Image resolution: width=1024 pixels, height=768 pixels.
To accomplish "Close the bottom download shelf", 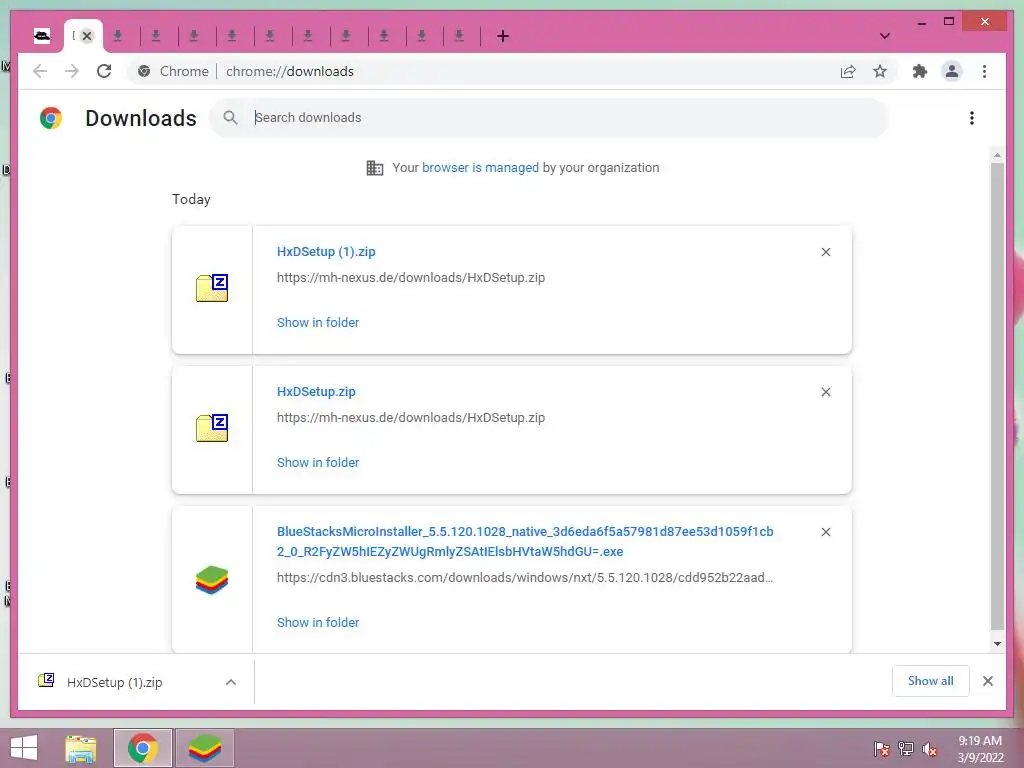I will (988, 681).
